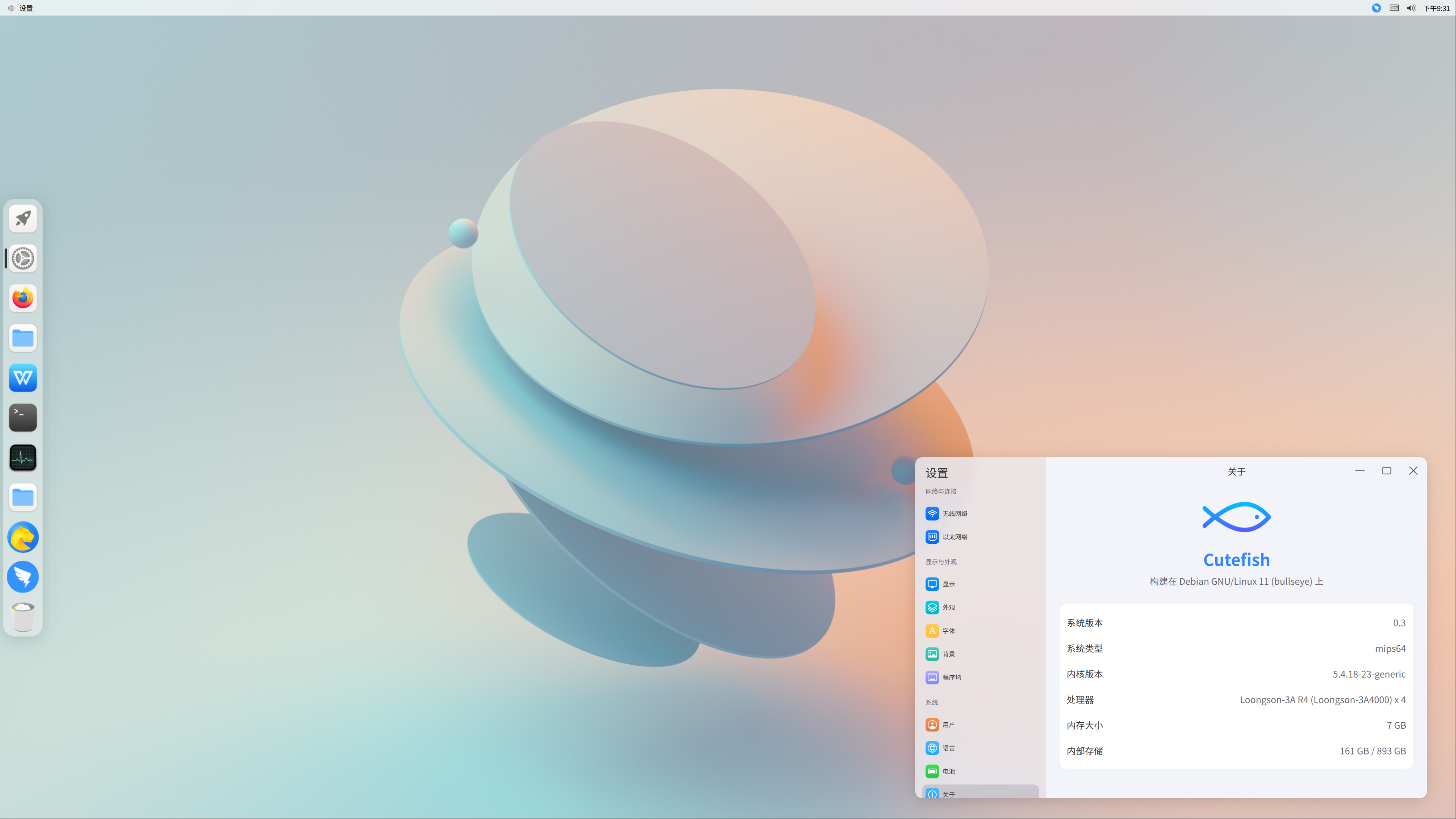The width and height of the screenshot is (1456, 819).
Task: Select 无线网络 in the settings sidebar
Action: click(980, 513)
